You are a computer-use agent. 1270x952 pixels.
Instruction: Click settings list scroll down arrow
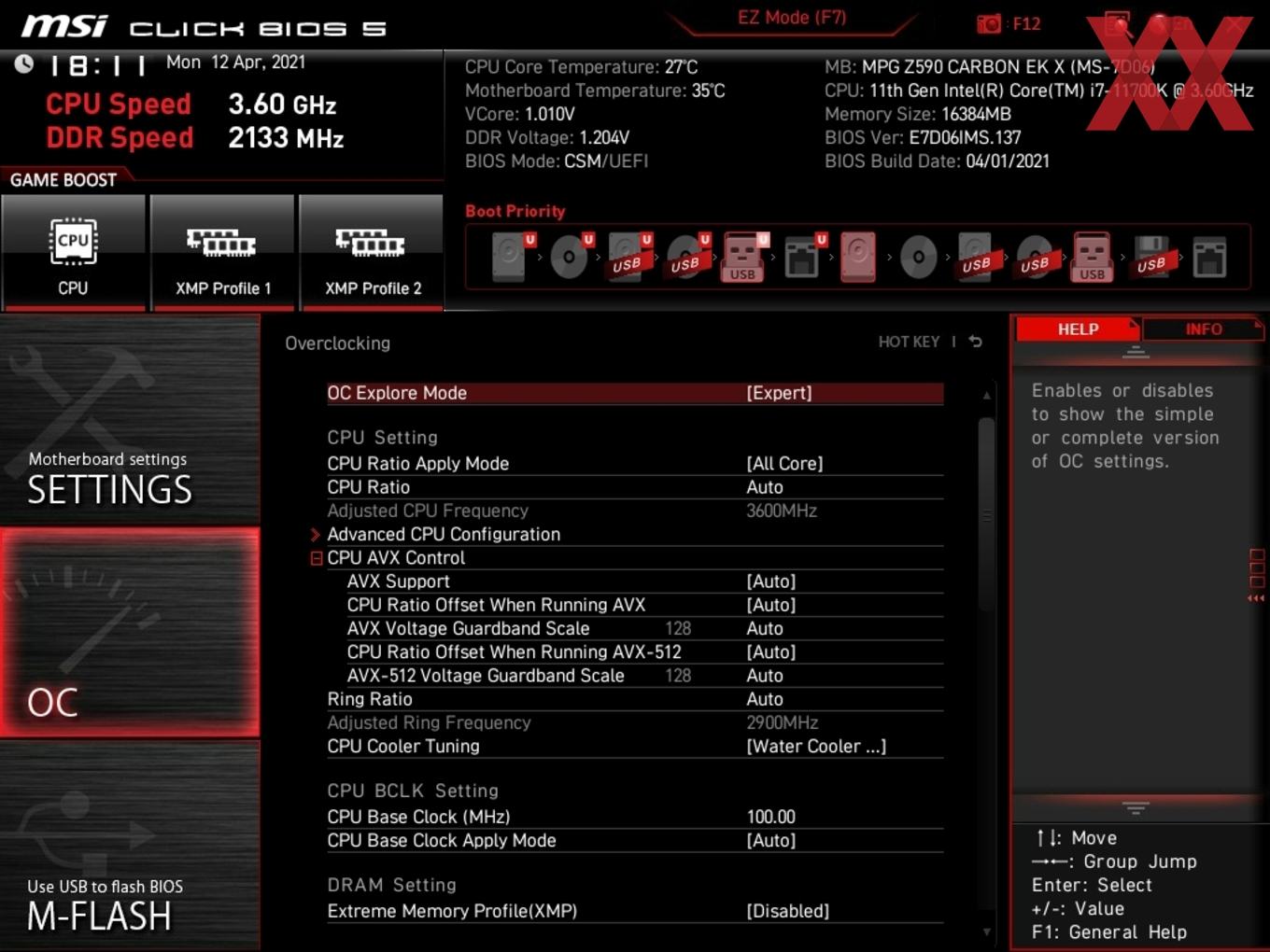(986, 931)
